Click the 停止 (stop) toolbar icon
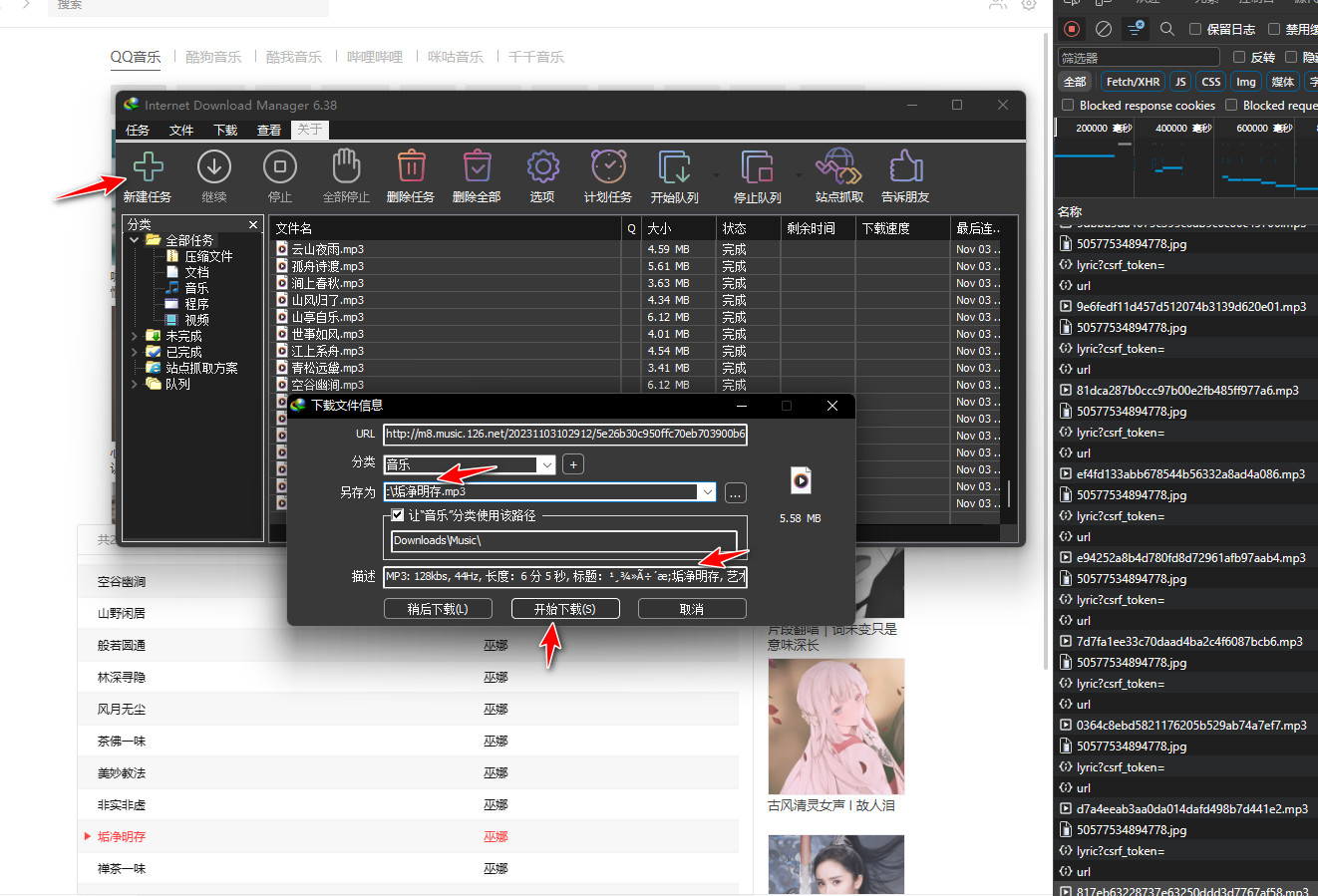The width and height of the screenshot is (1318, 896). (280, 166)
